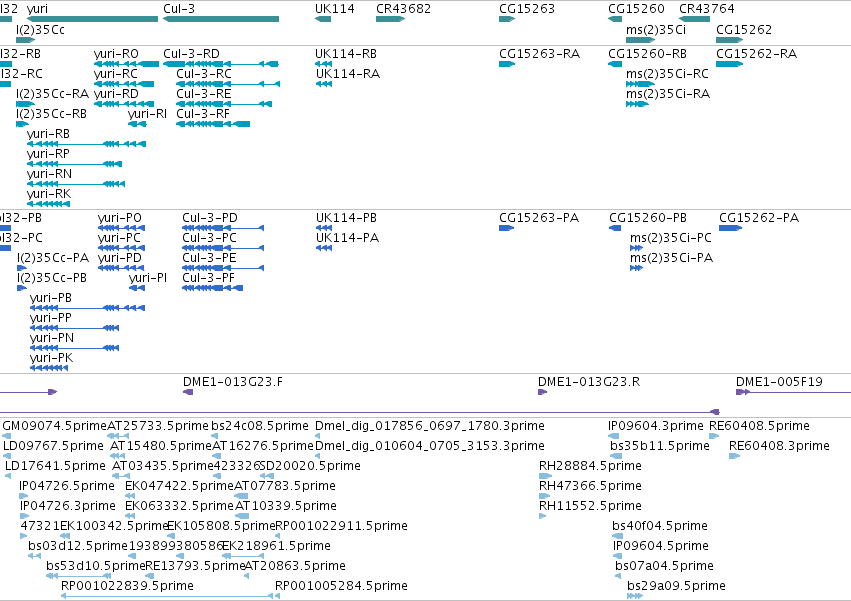Click EST bs03d12.5prime
The height and width of the screenshot is (601, 851).
point(34,556)
